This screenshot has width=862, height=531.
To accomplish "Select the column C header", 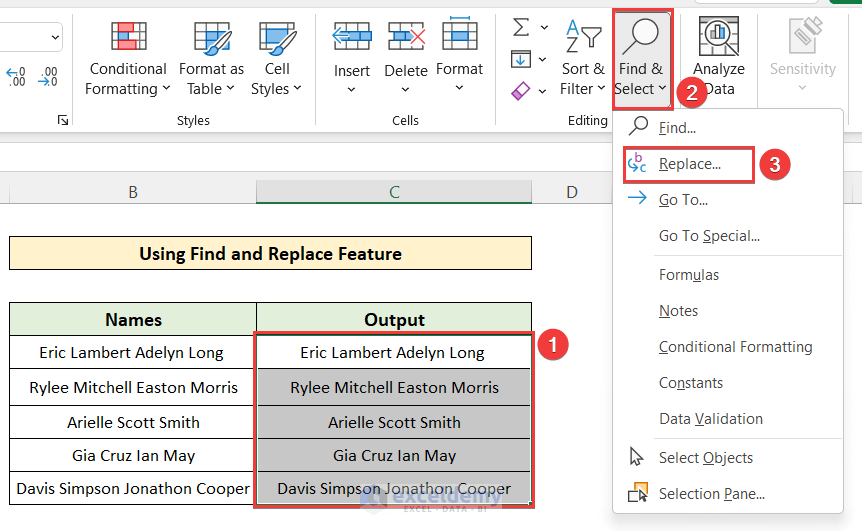I will click(394, 192).
